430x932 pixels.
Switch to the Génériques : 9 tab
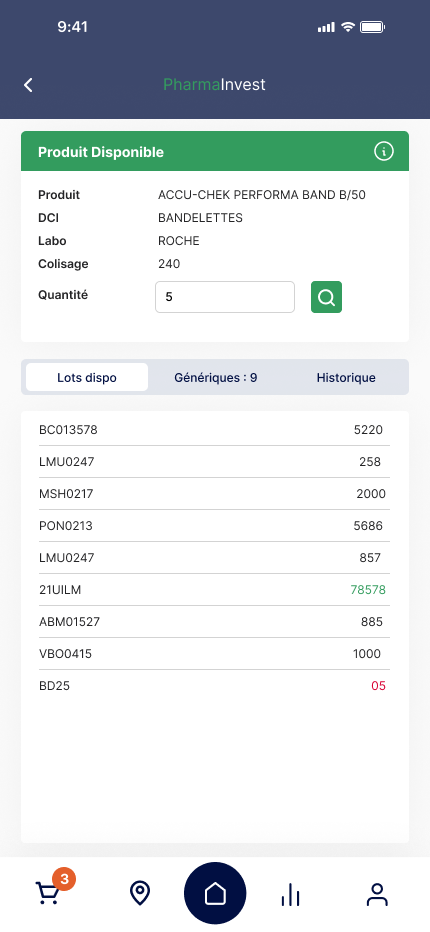pyautogui.click(x=216, y=377)
